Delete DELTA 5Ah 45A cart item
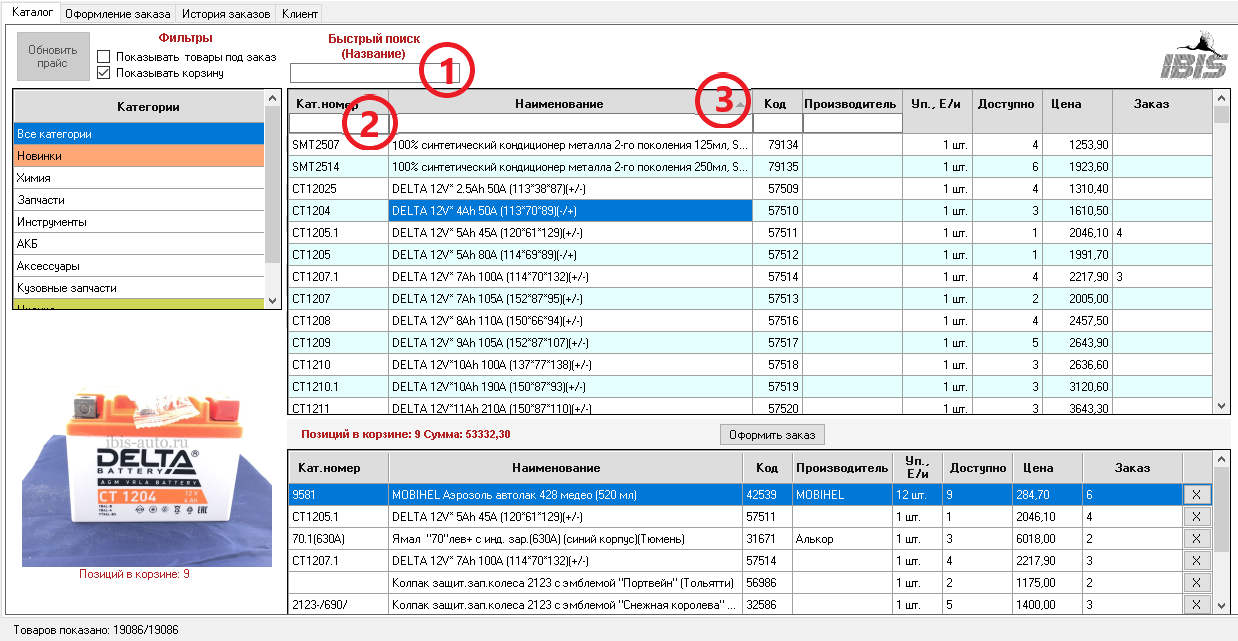 (x=1196, y=516)
